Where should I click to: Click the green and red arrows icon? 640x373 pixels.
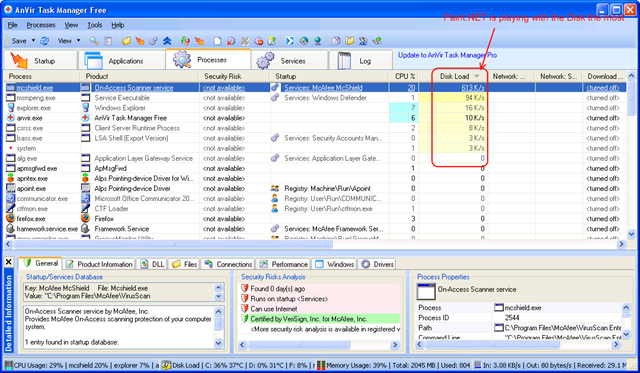tap(185, 41)
